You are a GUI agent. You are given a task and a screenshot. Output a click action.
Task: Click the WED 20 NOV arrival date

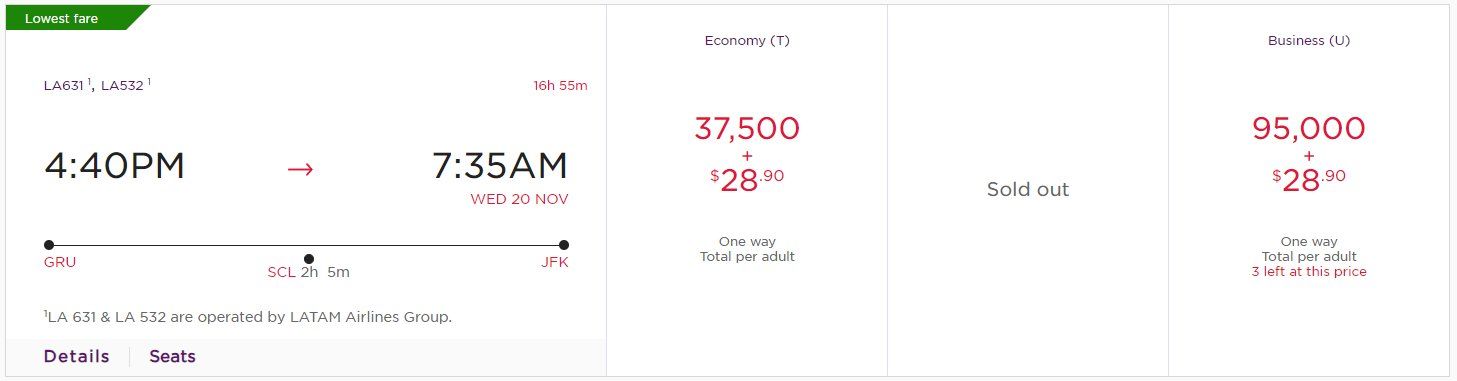point(519,199)
